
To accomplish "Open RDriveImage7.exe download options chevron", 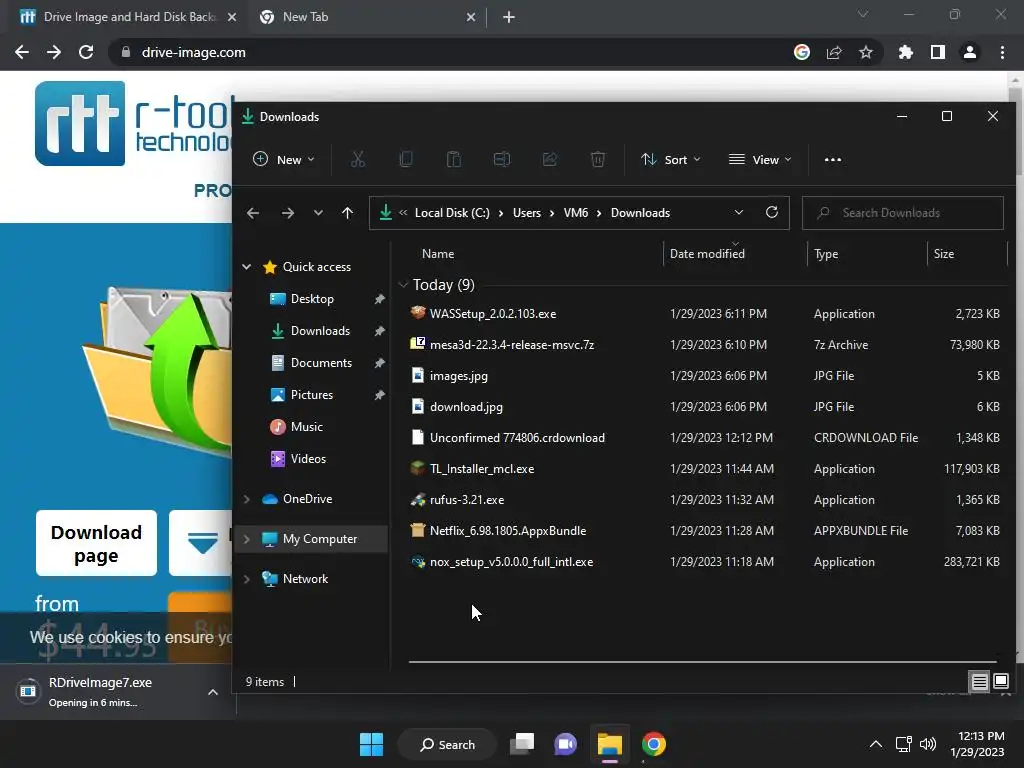I will coord(213,692).
